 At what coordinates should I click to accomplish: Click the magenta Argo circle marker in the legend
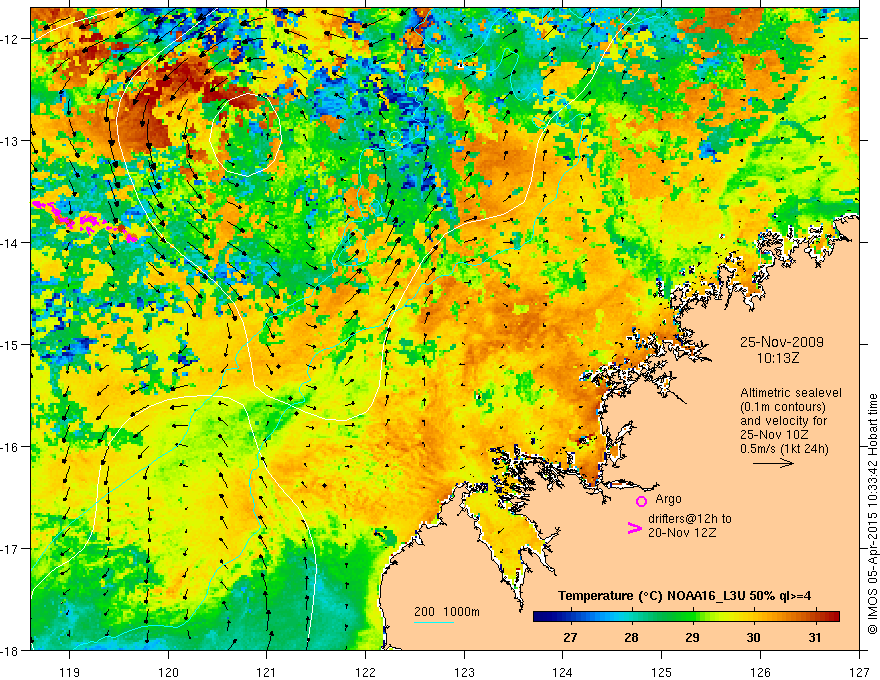click(641, 501)
